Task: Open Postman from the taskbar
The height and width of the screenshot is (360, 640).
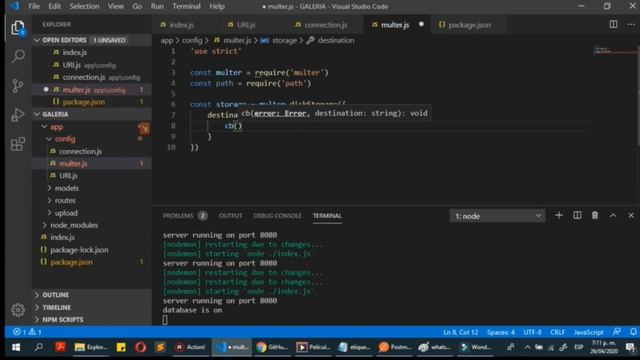Action: (x=394, y=347)
